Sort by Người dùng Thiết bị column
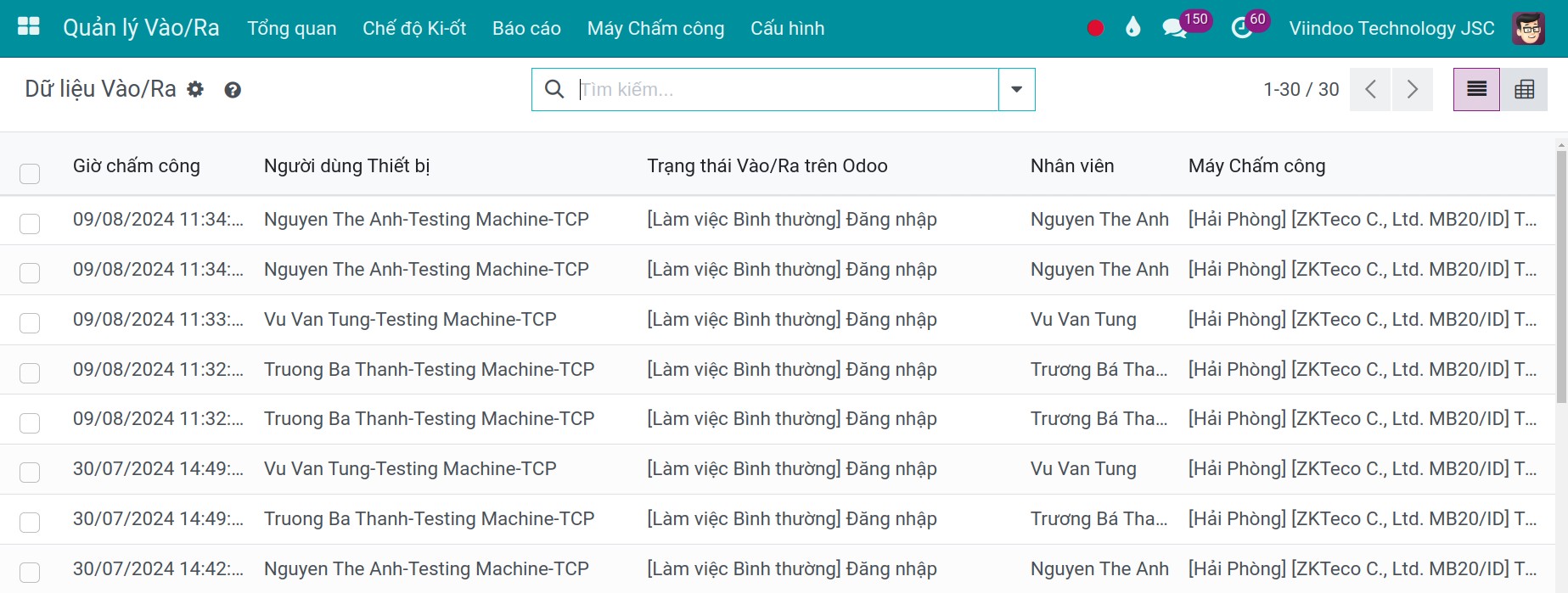The image size is (1568, 593). tap(346, 165)
